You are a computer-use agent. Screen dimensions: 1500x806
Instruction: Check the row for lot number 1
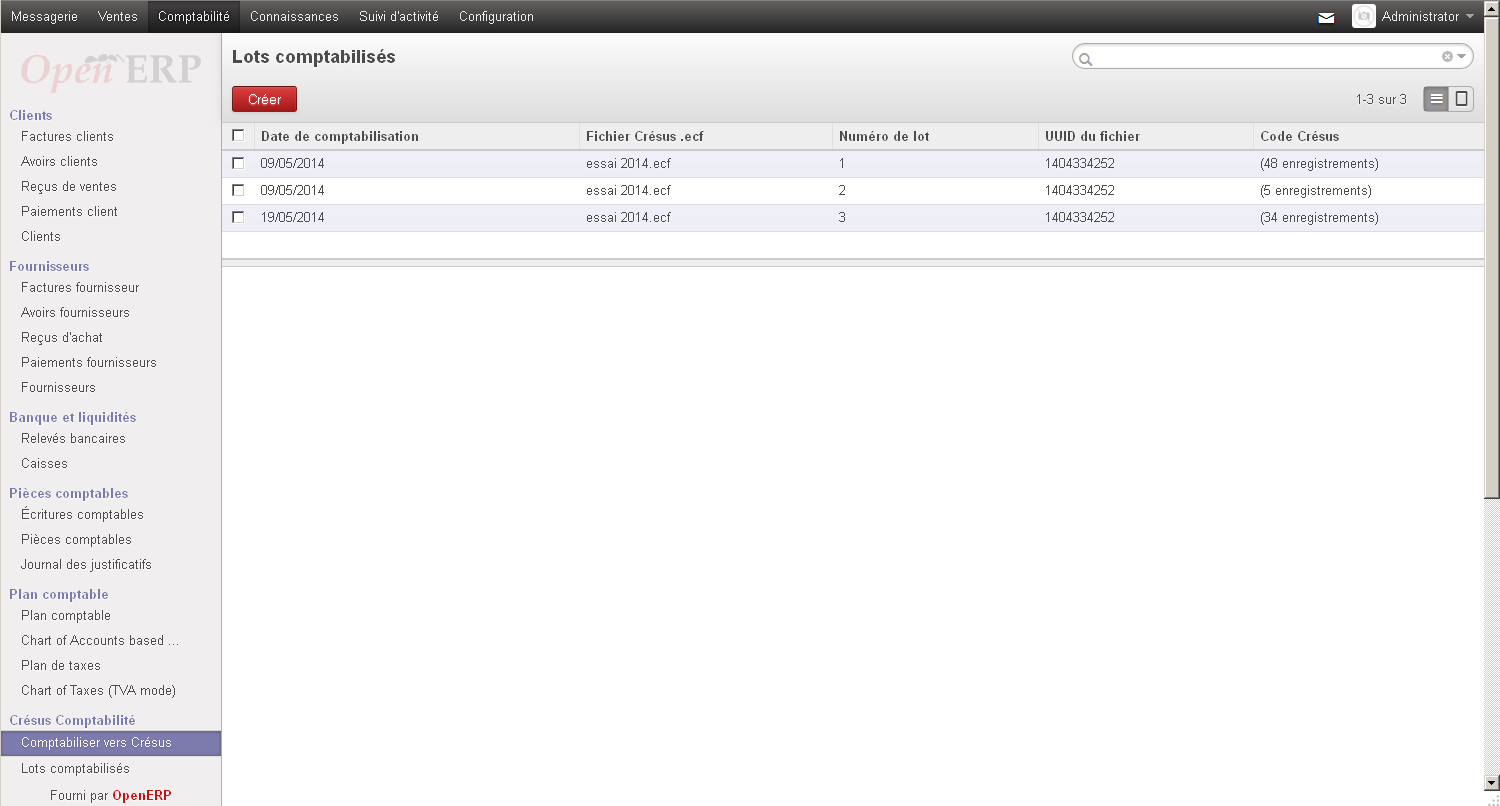pos(238,163)
